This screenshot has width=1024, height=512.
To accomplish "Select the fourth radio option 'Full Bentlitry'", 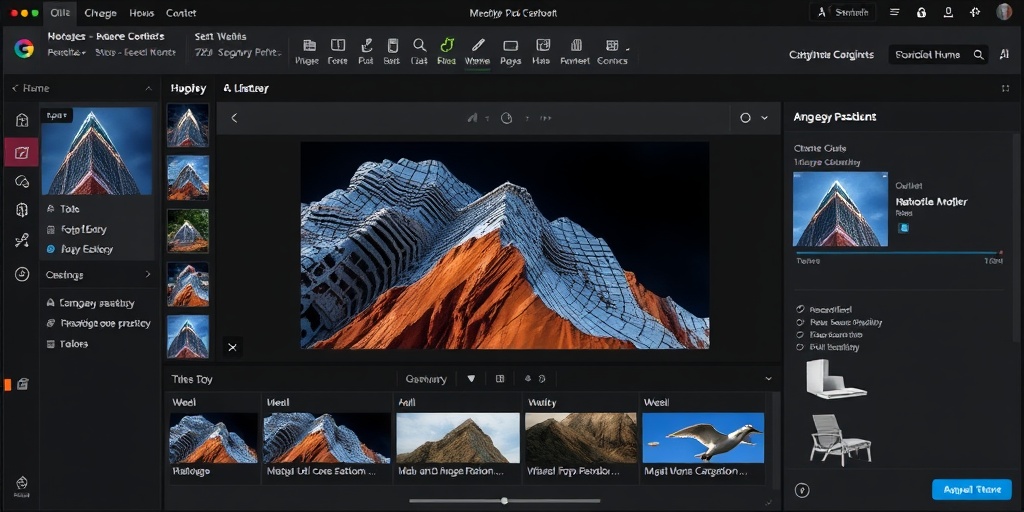I will tap(800, 347).
